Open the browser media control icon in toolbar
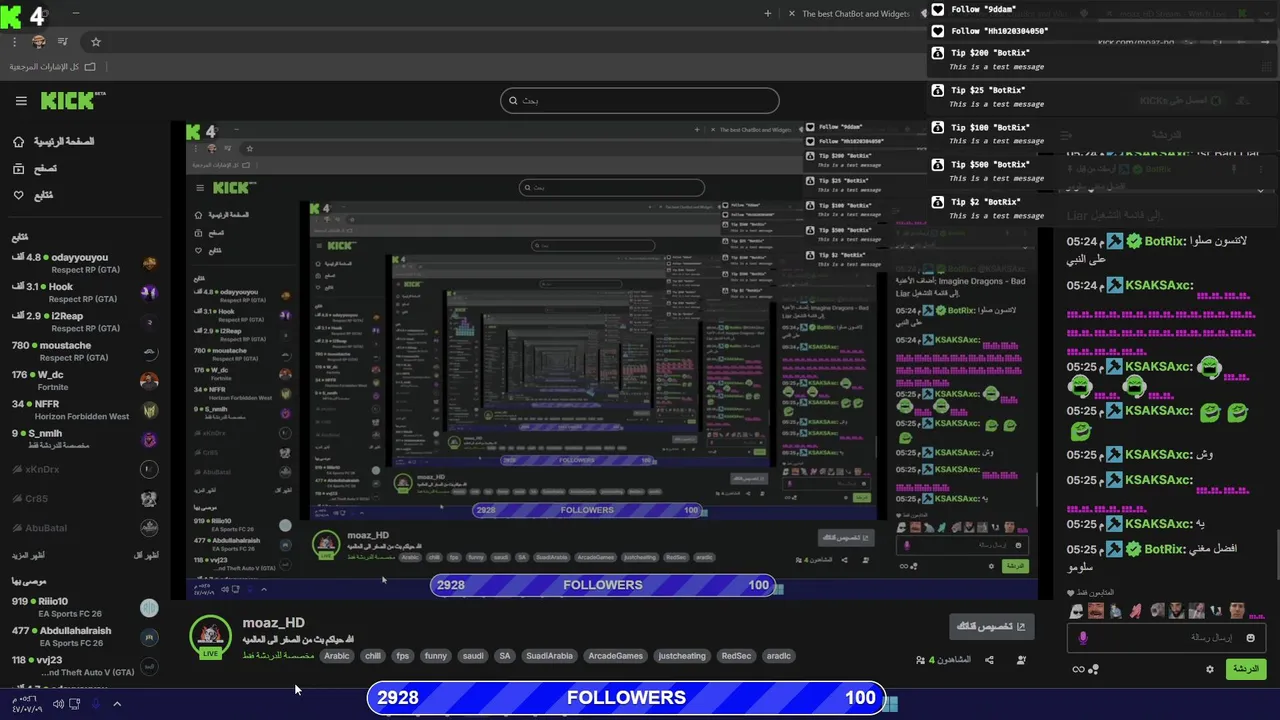Image resolution: width=1280 pixels, height=720 pixels. click(63, 42)
